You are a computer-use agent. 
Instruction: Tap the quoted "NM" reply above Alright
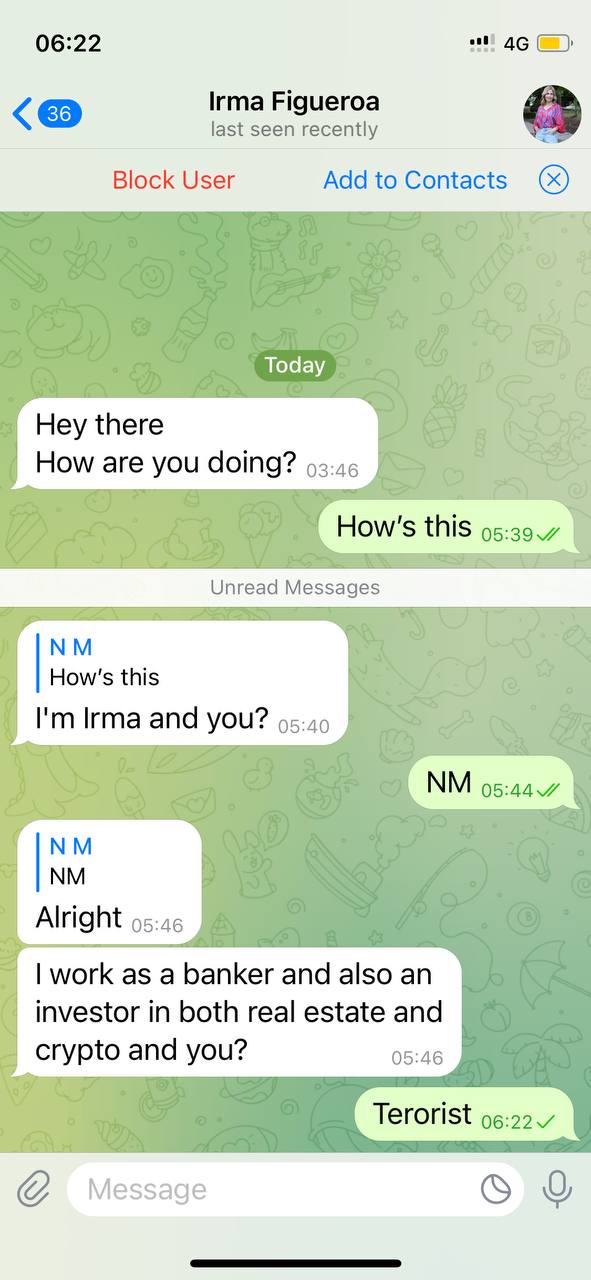[68, 861]
